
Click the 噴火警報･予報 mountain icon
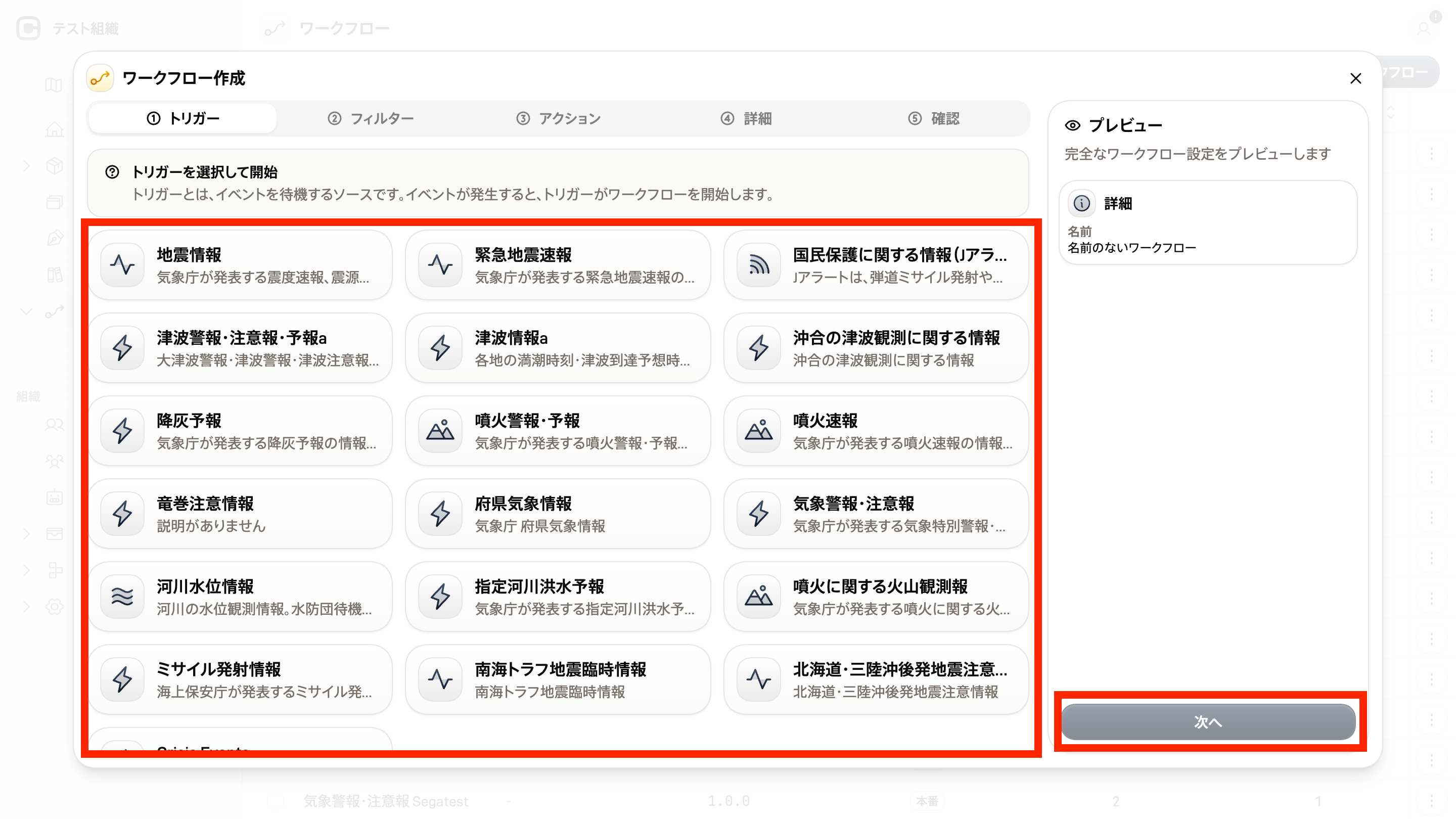click(440, 431)
